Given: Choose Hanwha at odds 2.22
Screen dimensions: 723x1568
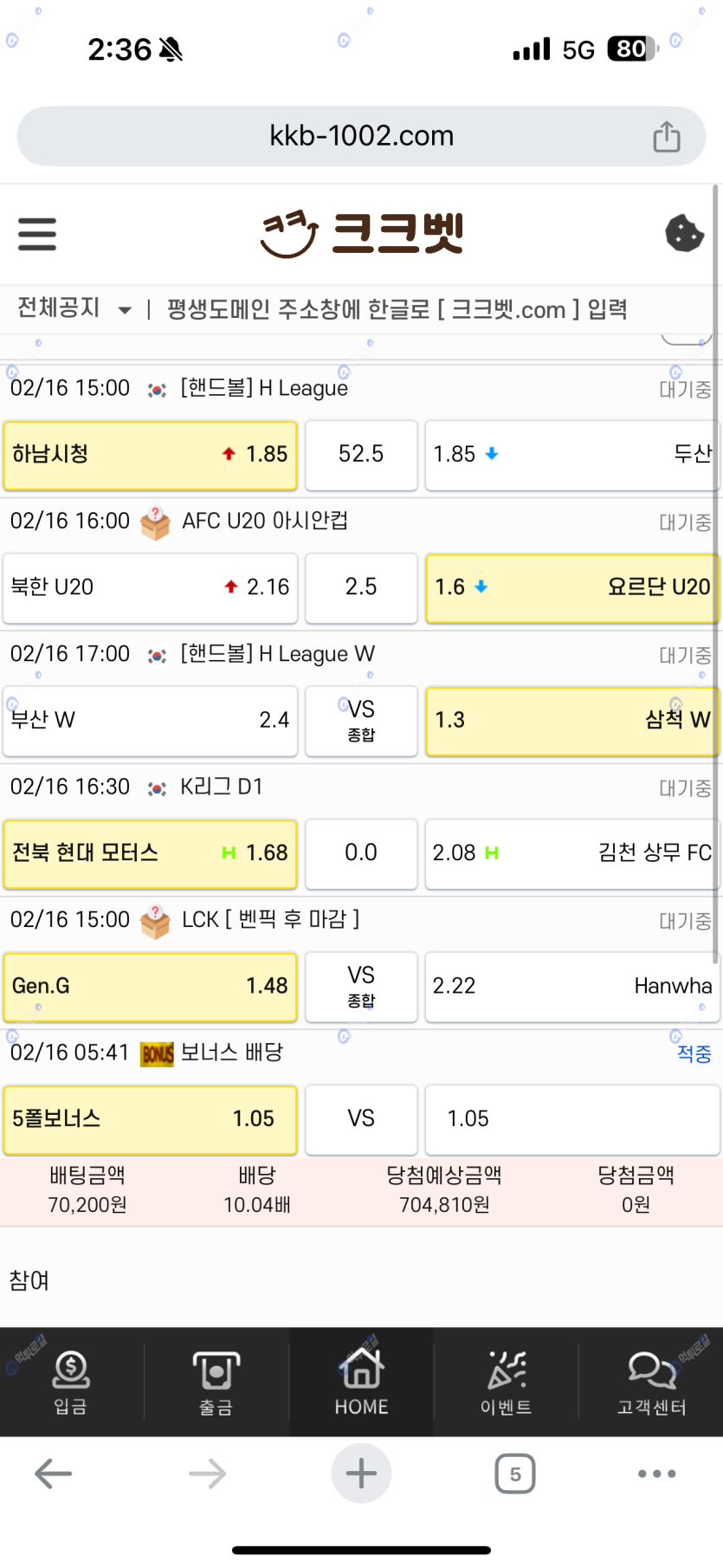Looking at the screenshot, I should [x=571, y=987].
